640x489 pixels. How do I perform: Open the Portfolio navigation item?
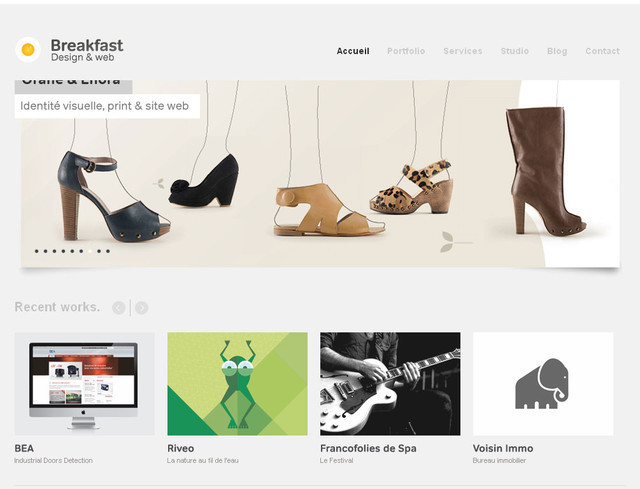click(406, 51)
